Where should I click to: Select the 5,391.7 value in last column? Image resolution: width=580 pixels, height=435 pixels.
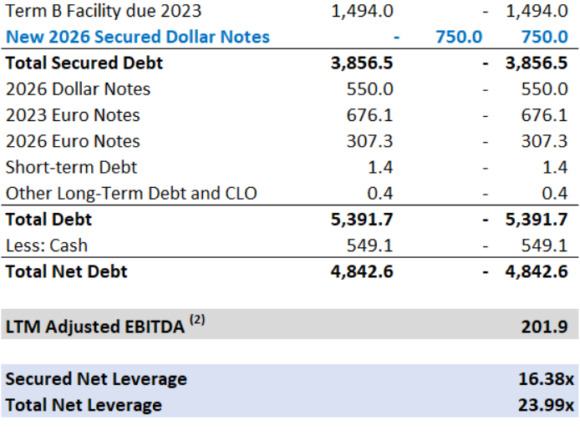536,219
